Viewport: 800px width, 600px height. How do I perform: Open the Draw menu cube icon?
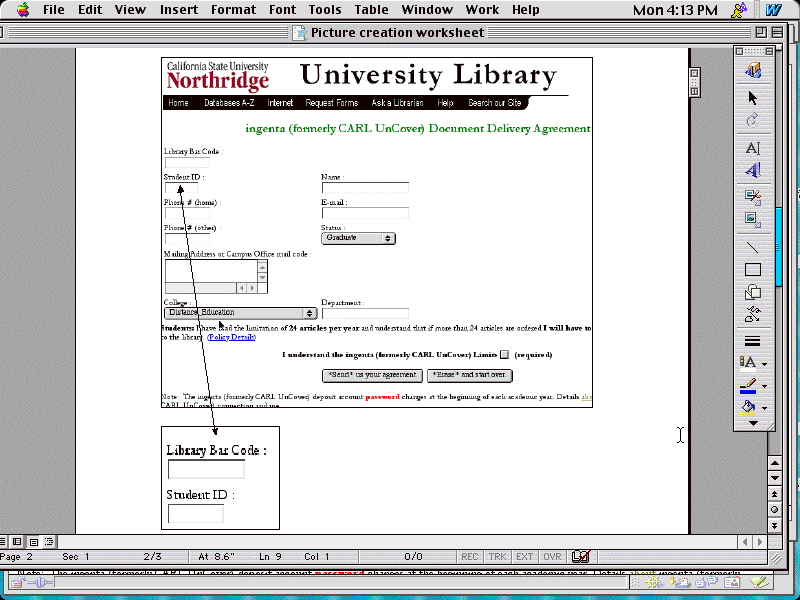753,70
